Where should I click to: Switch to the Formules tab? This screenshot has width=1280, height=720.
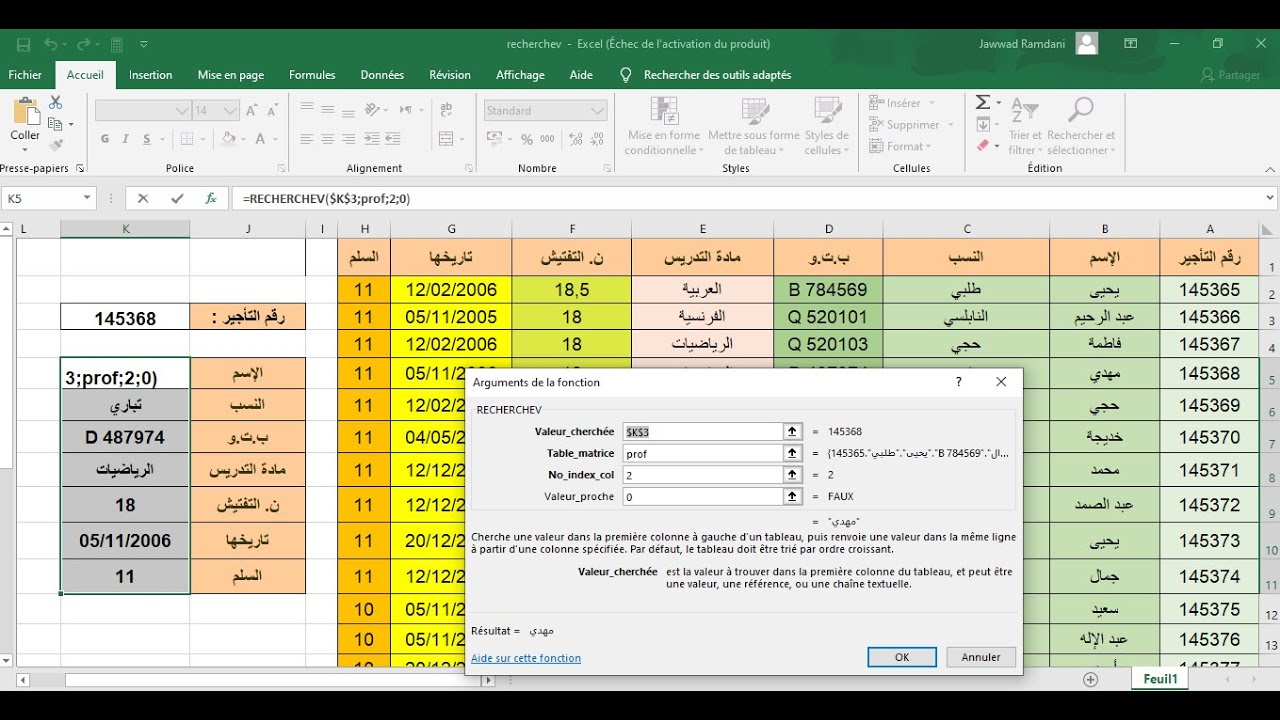pos(312,75)
